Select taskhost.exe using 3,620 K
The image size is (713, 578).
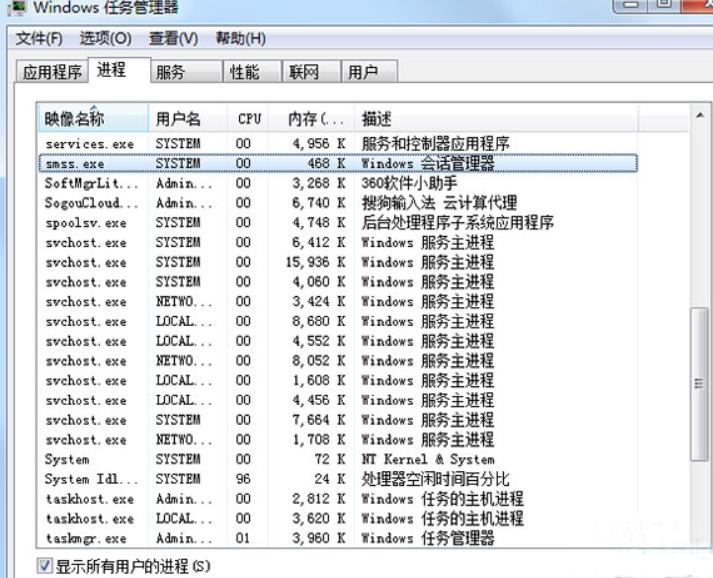pos(338,518)
